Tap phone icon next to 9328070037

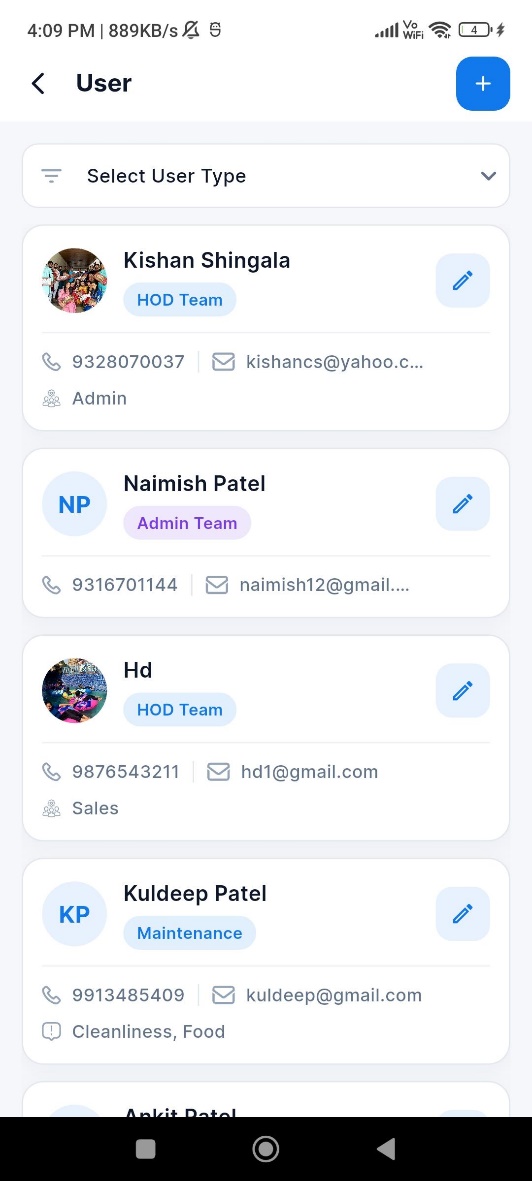pos(51,362)
